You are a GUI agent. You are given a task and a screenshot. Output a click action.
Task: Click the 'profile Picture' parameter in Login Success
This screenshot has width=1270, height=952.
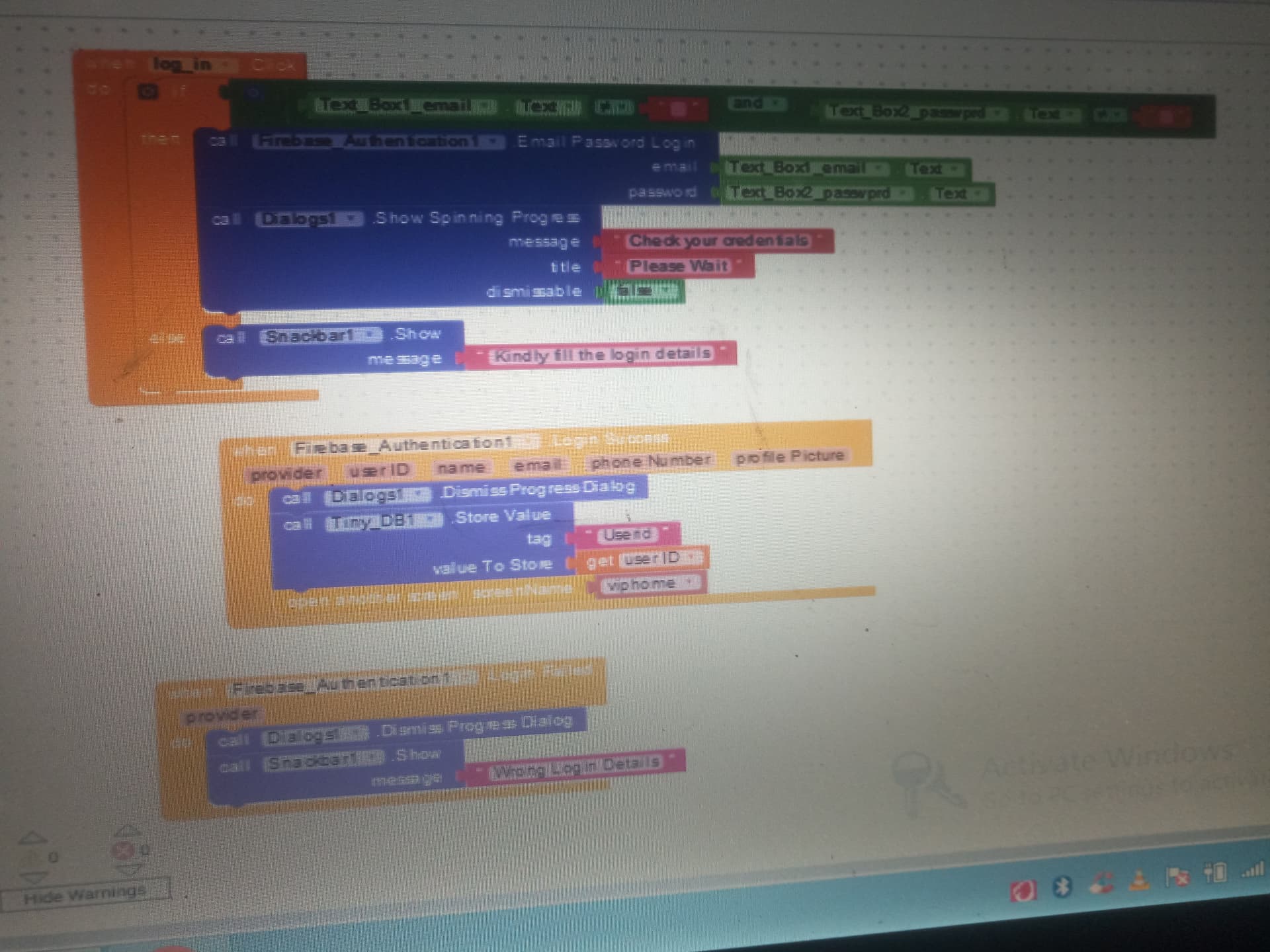click(x=790, y=457)
